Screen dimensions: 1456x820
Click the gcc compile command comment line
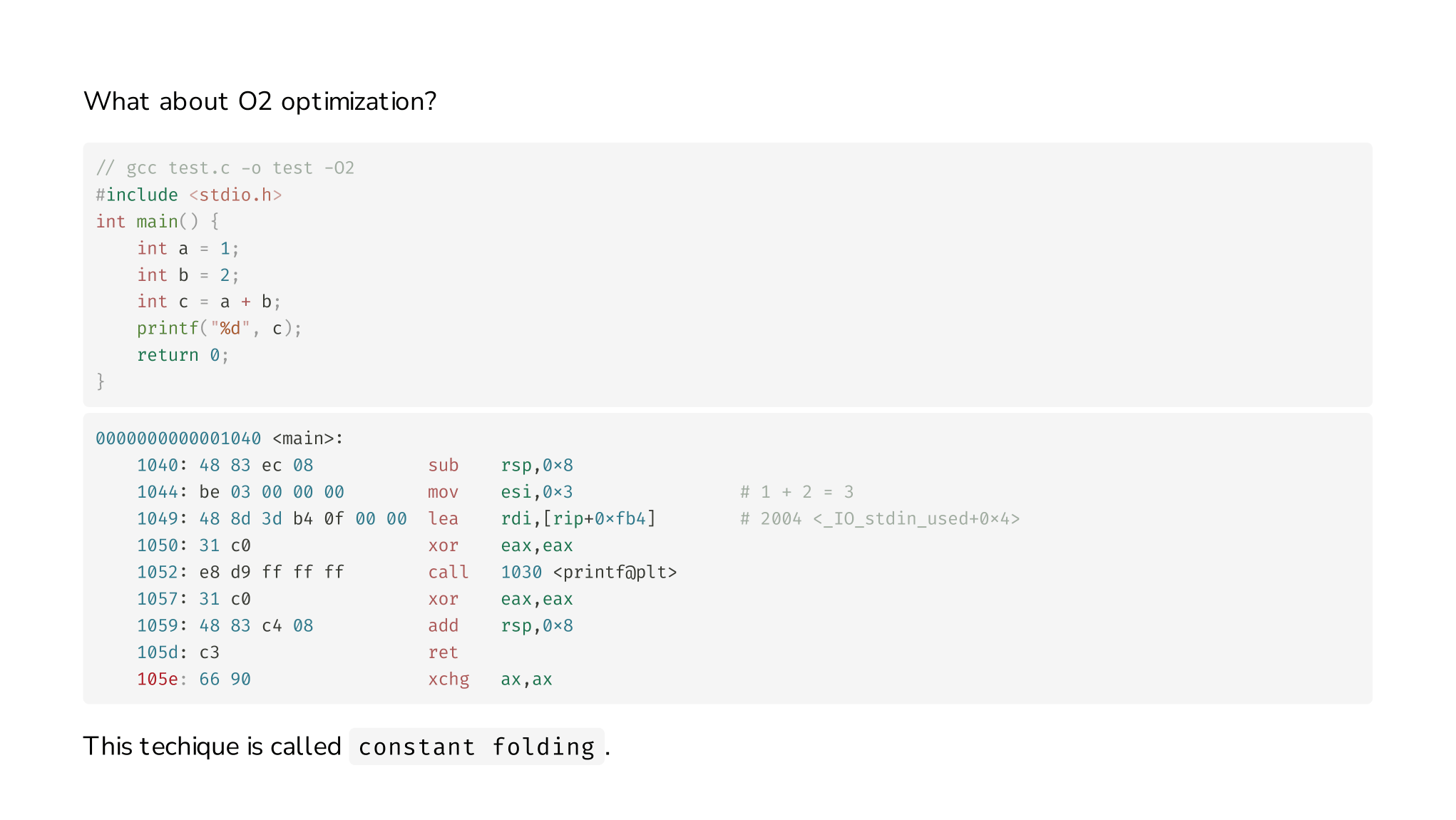coord(225,168)
